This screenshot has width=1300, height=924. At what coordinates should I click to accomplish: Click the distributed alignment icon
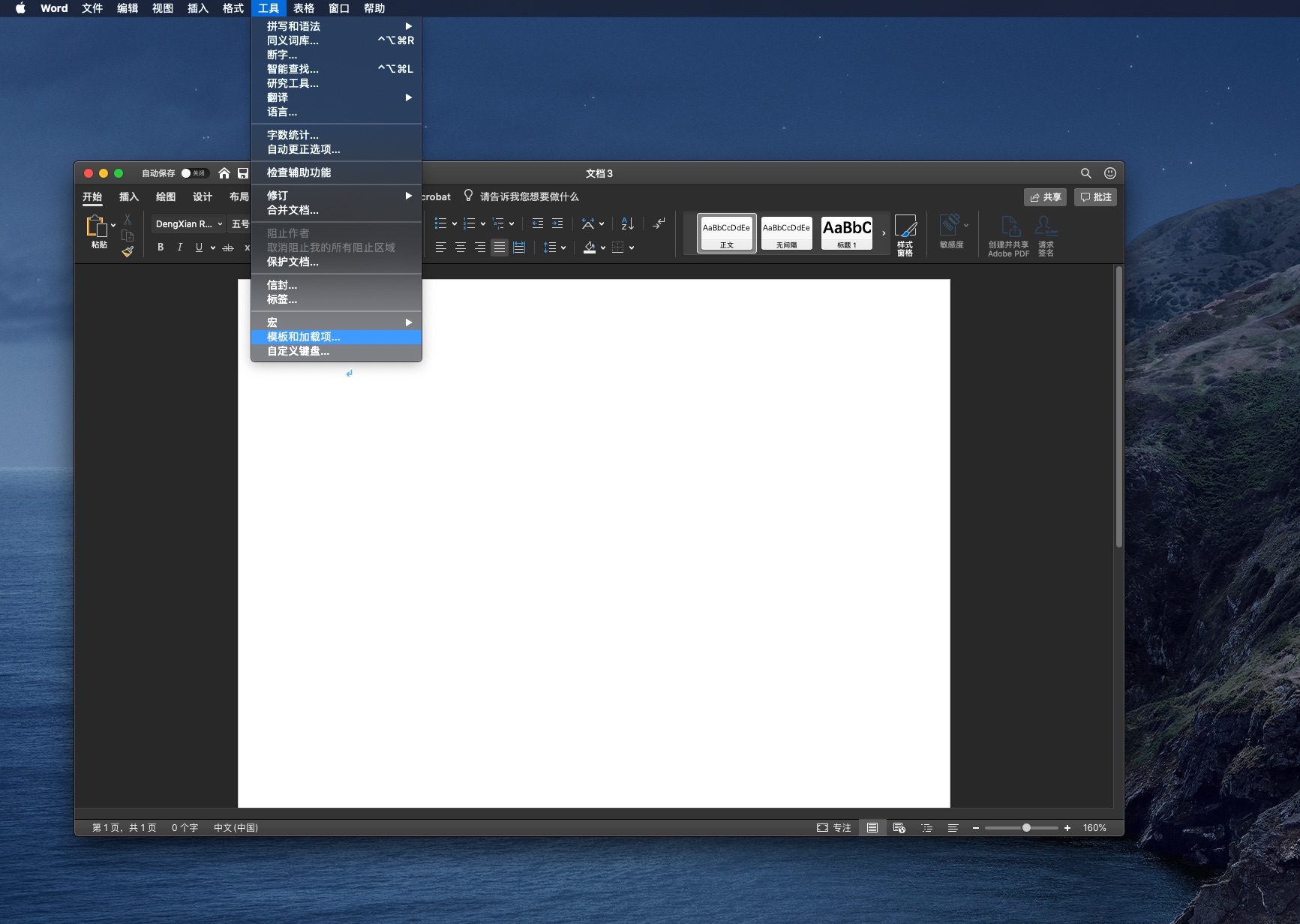click(x=519, y=247)
